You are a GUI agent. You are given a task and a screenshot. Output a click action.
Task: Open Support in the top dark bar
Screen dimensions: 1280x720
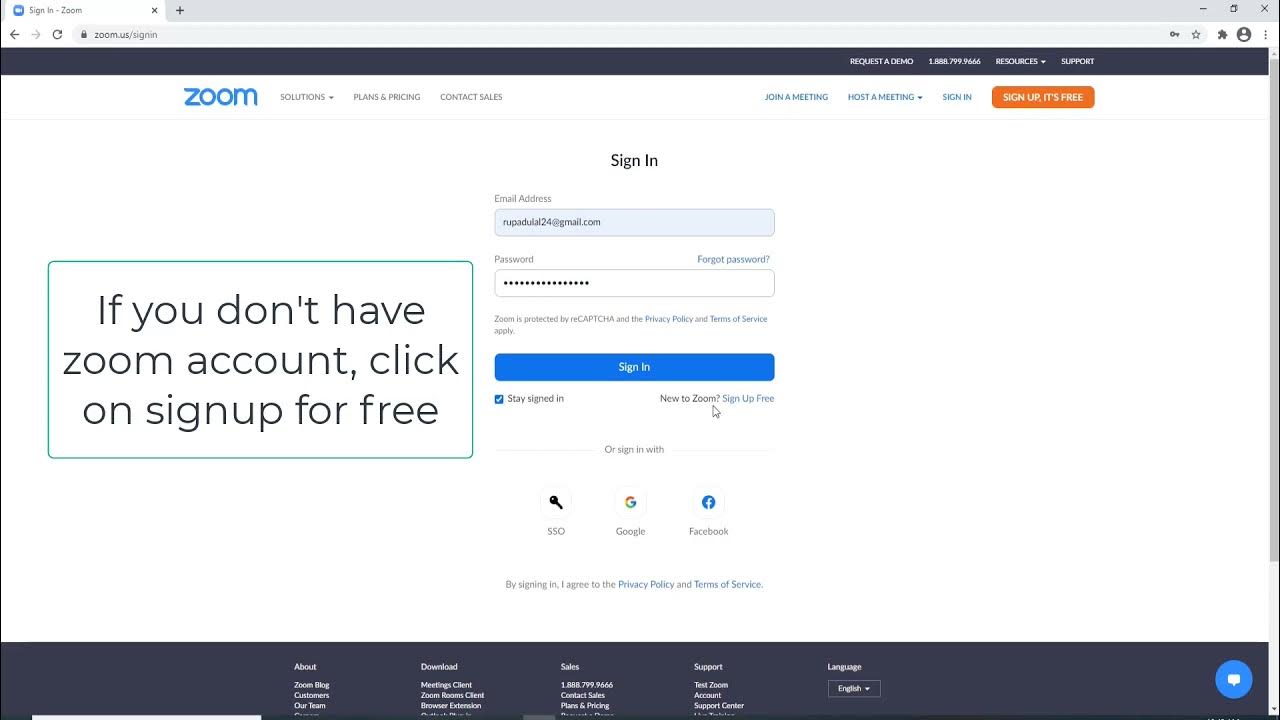point(1077,61)
